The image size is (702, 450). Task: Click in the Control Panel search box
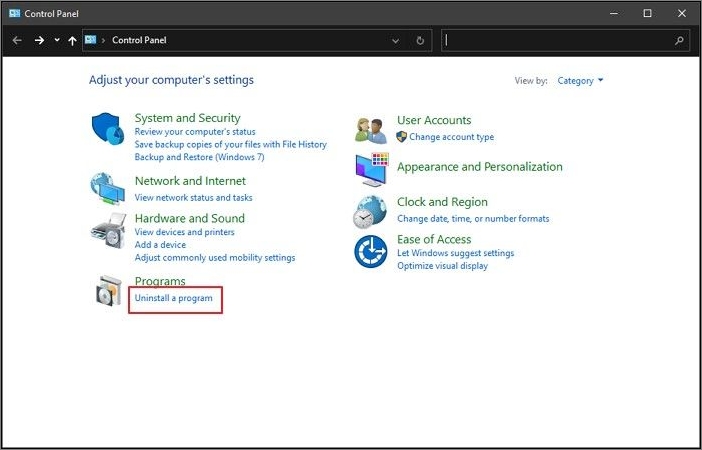[x=560, y=41]
